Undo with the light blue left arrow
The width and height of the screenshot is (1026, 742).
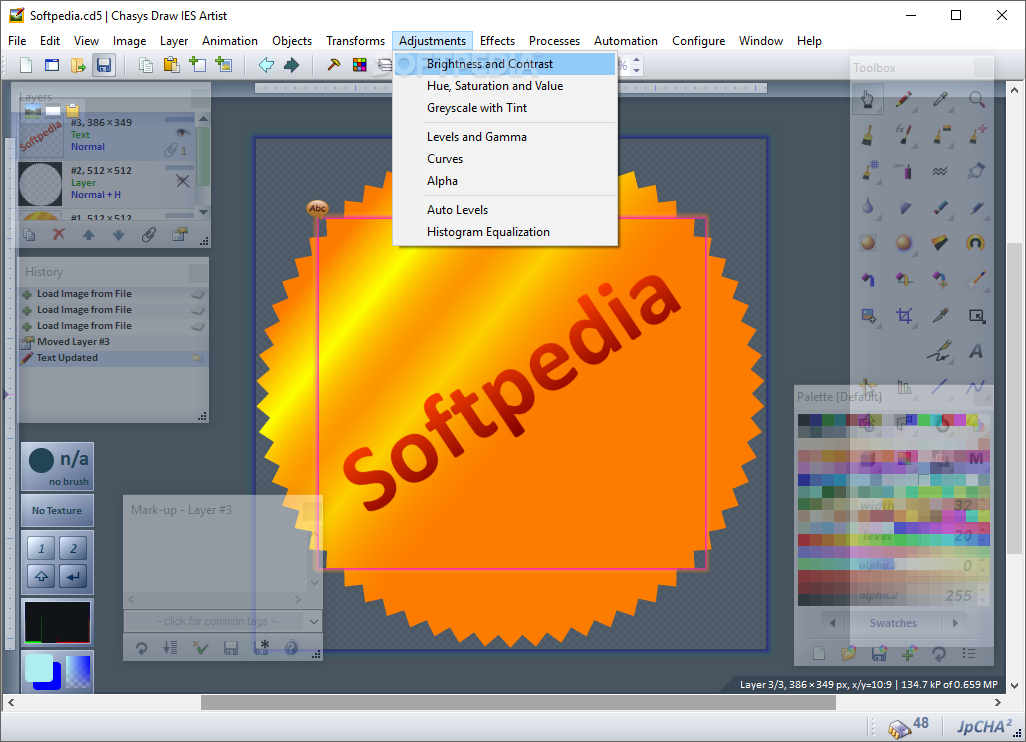[266, 65]
